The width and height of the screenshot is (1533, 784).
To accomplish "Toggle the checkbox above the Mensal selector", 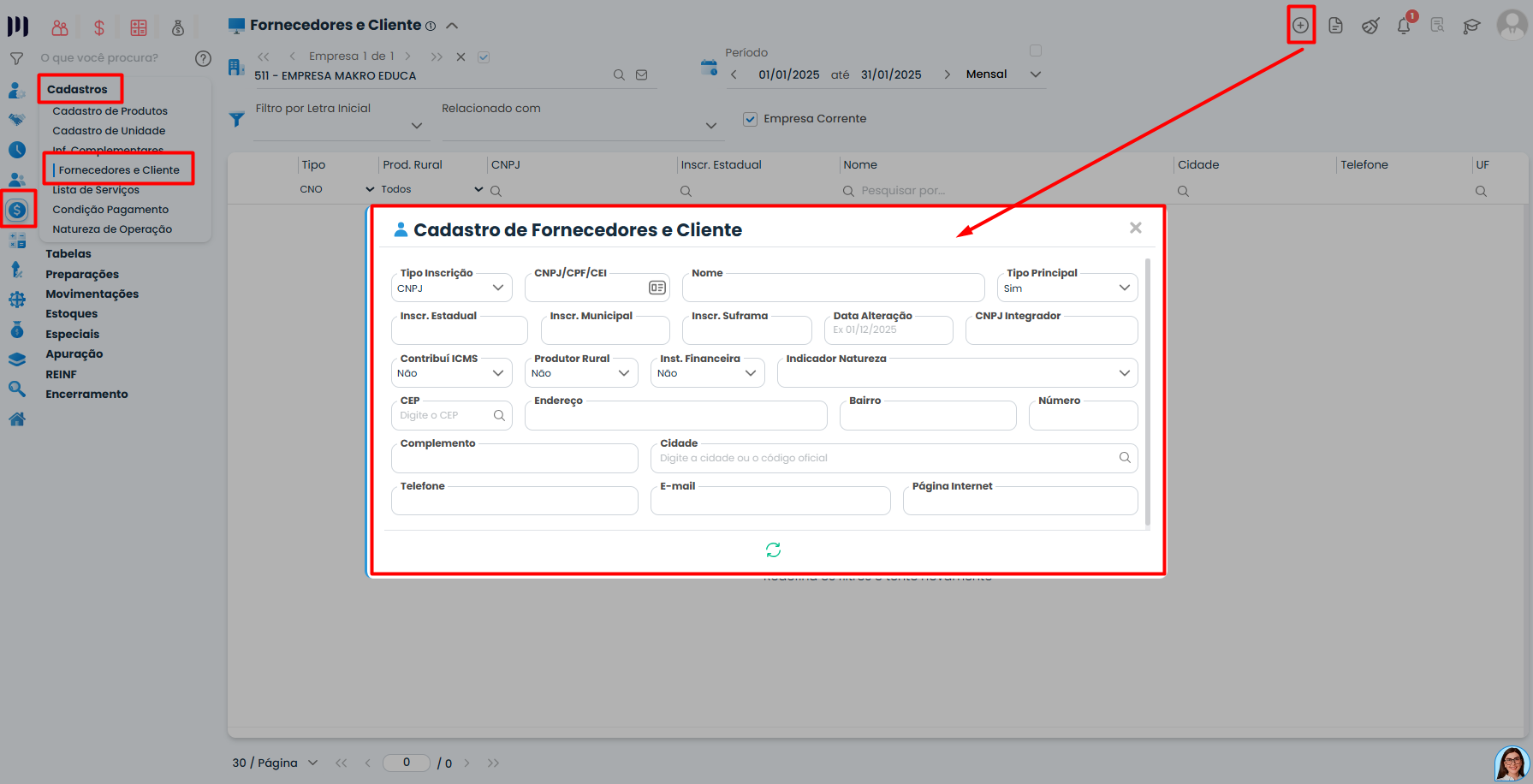I will click(1036, 50).
